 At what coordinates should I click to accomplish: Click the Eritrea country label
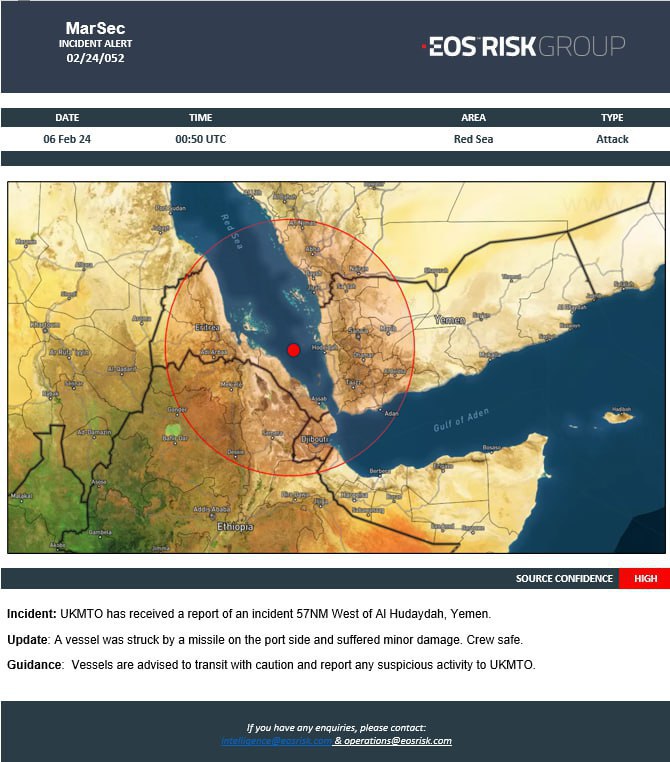pyautogui.click(x=207, y=326)
